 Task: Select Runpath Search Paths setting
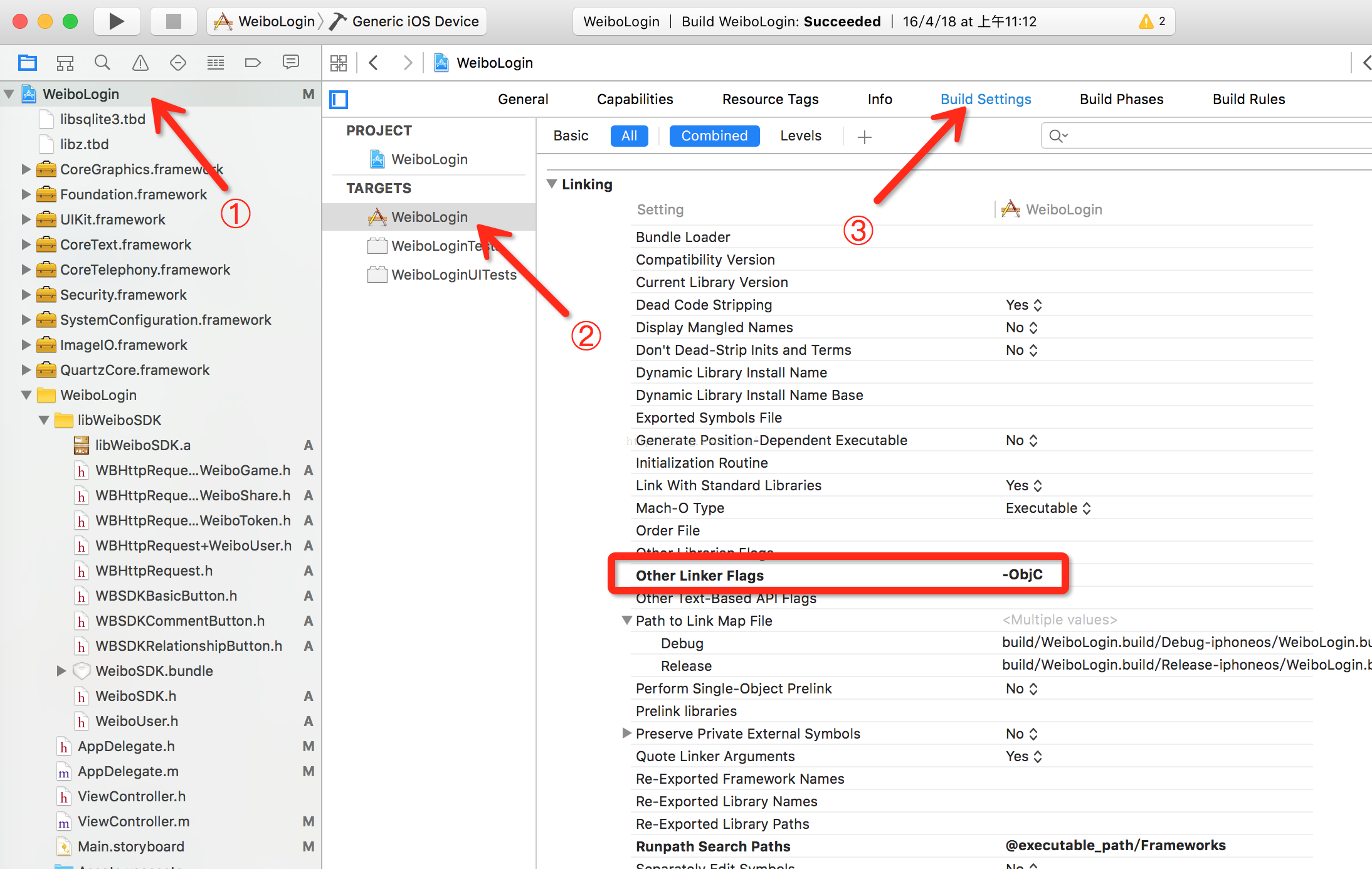tap(713, 846)
